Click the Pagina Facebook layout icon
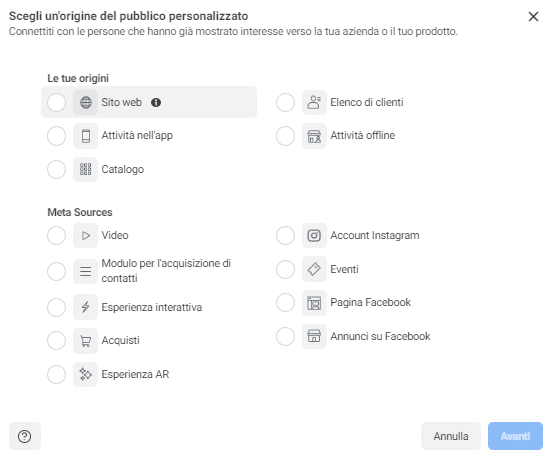The image size is (552, 455). click(314, 303)
